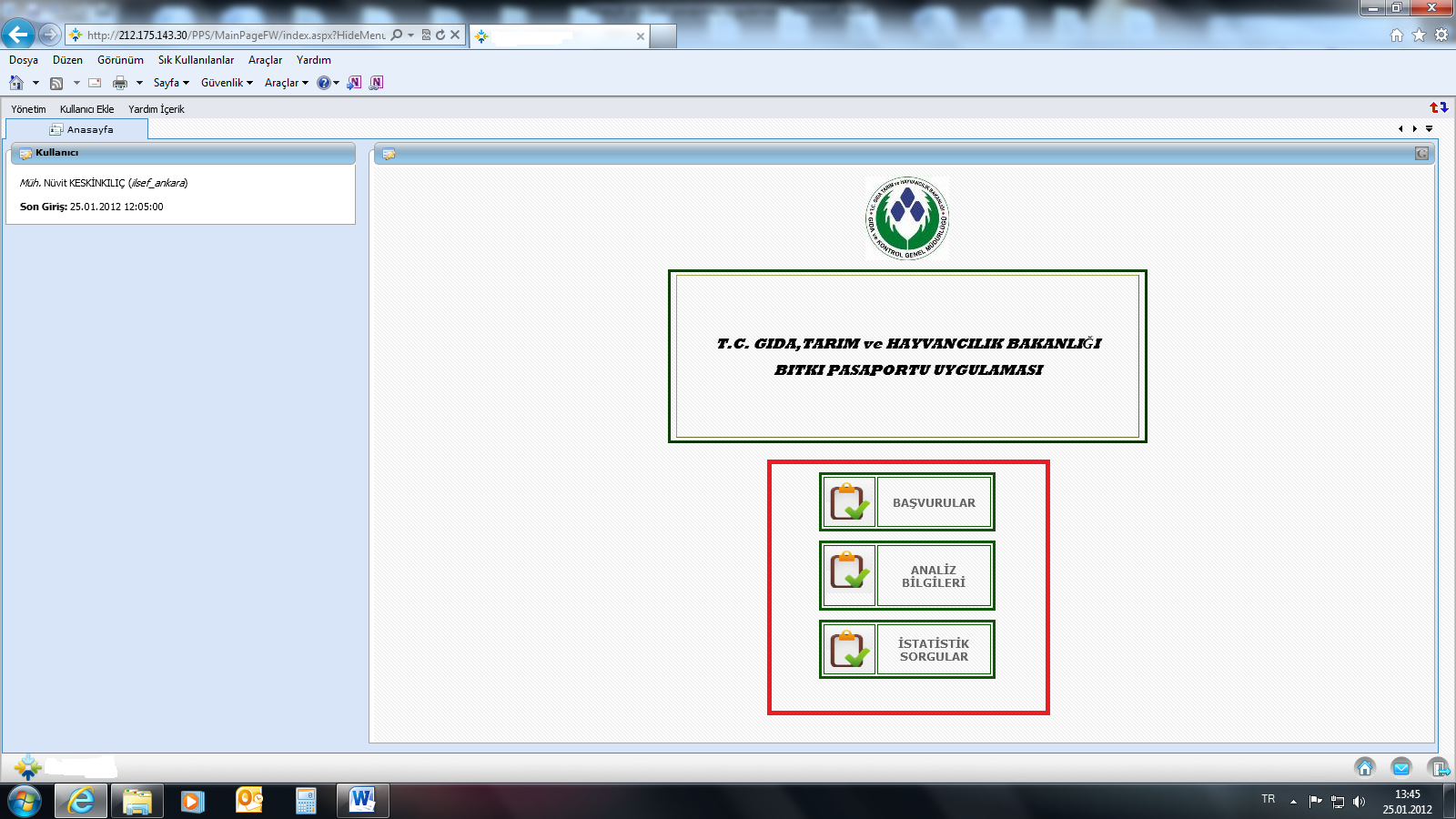
Task: Open a new blank browser tab
Action: pos(663,36)
